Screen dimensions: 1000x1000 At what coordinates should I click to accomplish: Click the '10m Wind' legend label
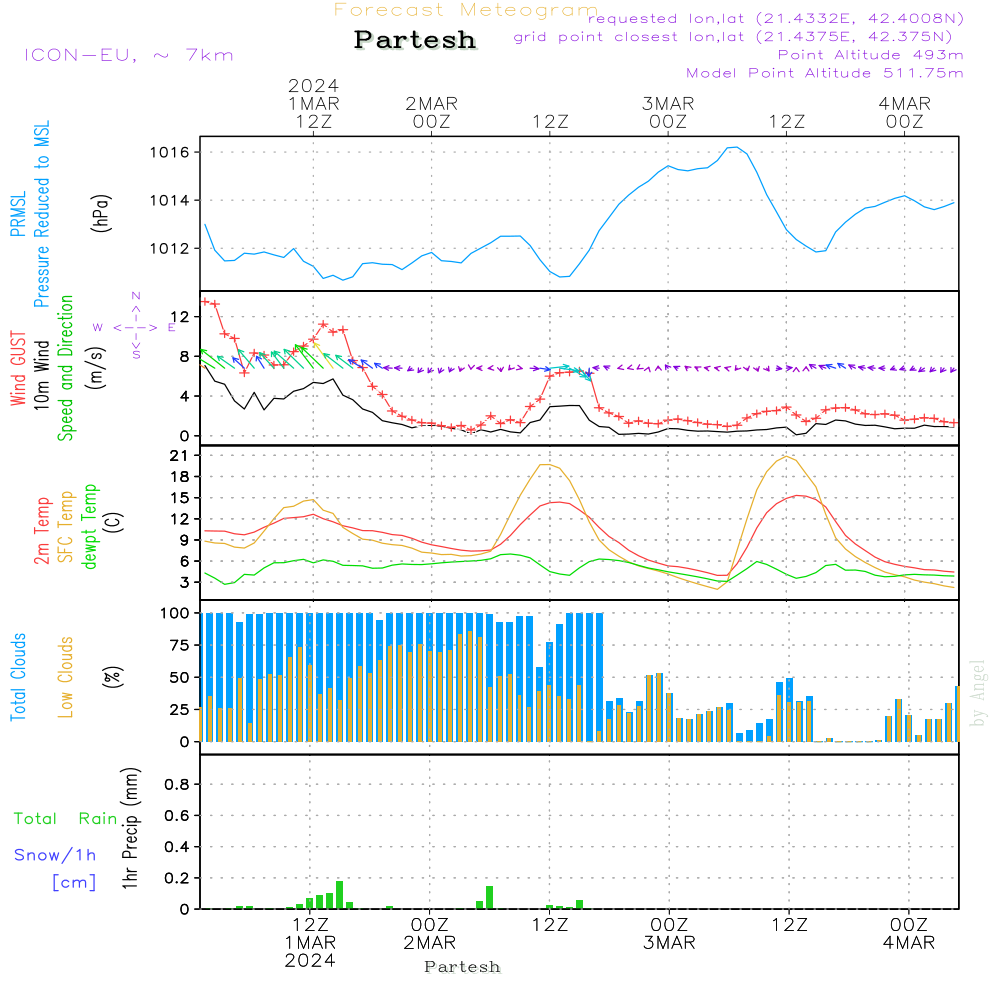[41, 374]
